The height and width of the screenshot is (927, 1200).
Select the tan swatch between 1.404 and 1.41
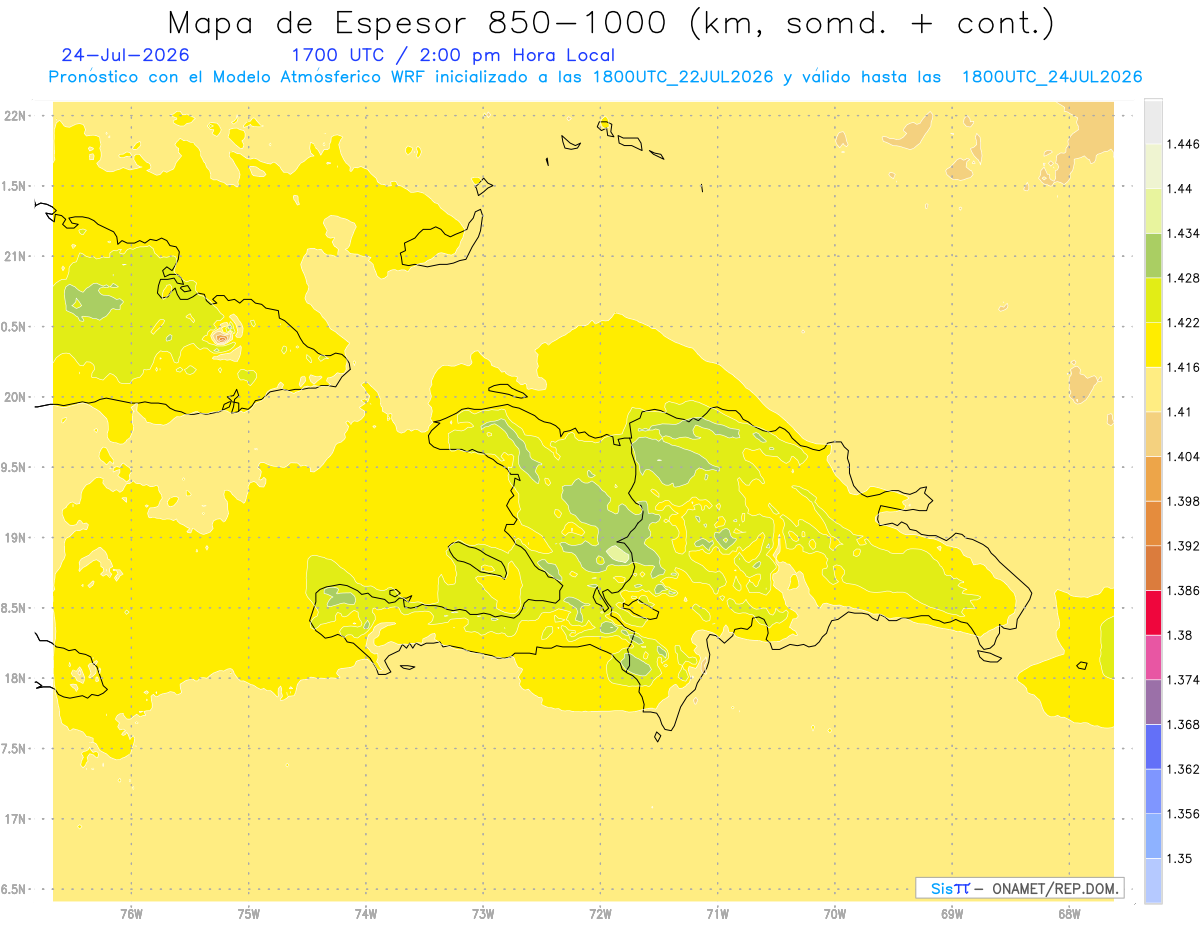[1153, 434]
